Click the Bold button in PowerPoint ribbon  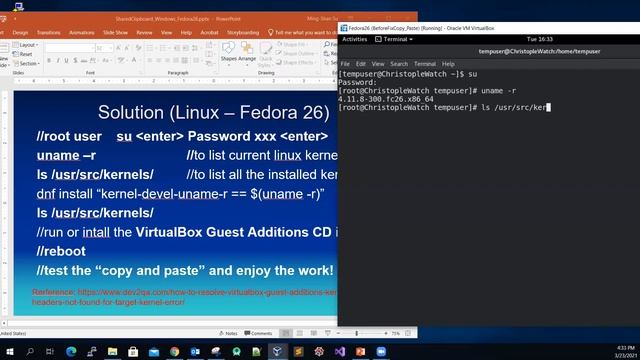point(49,60)
